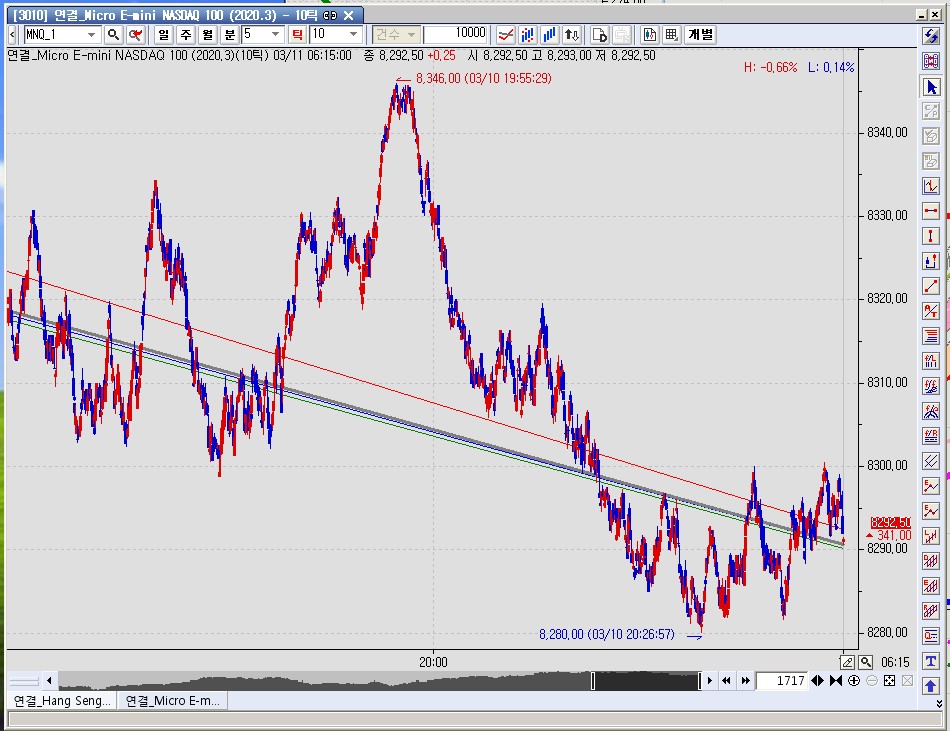The image size is (950, 731).
Task: Pick the text annotation T tool
Action: [931, 660]
